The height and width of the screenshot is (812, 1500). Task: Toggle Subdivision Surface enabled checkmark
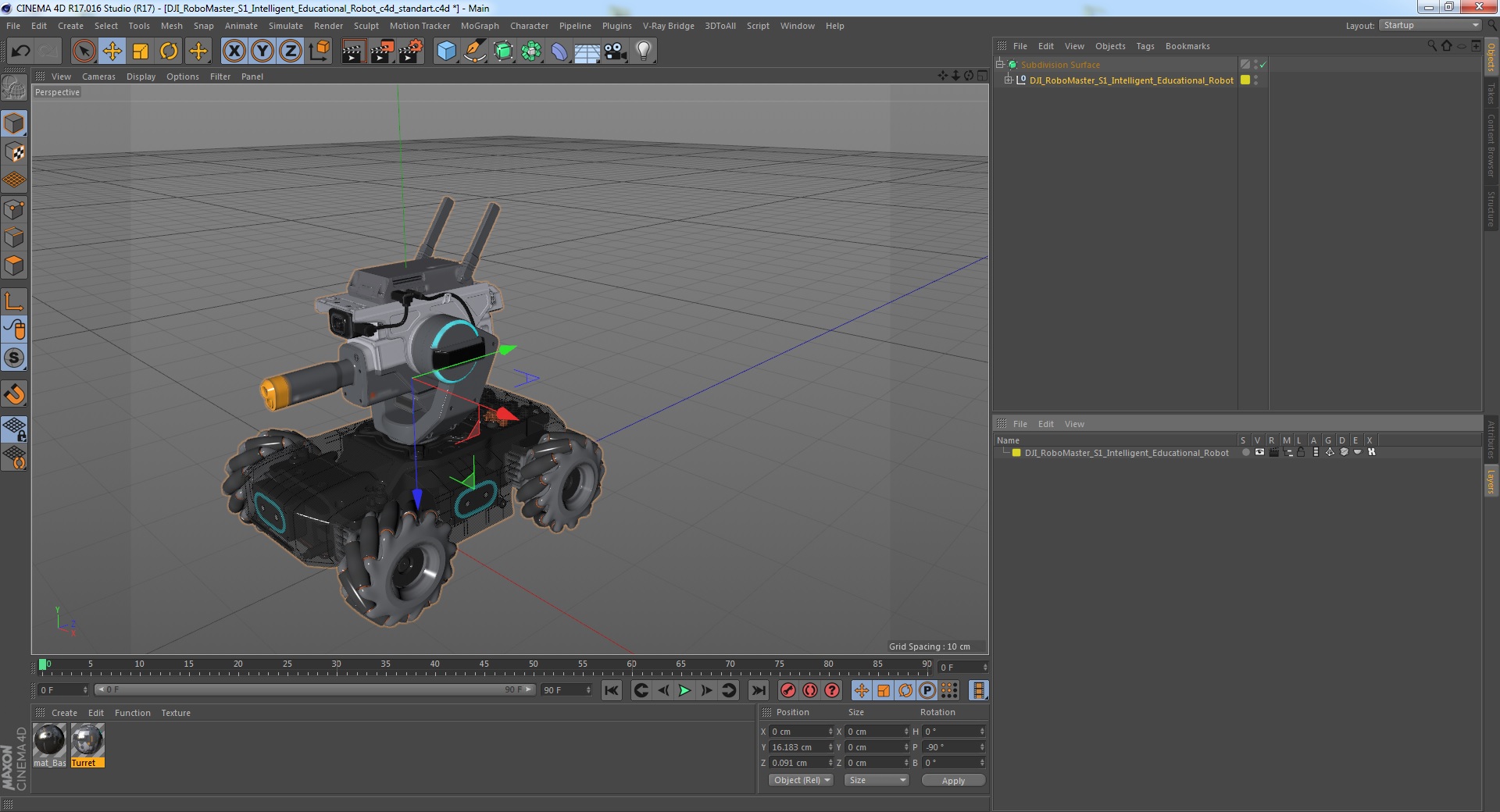pyautogui.click(x=1262, y=65)
